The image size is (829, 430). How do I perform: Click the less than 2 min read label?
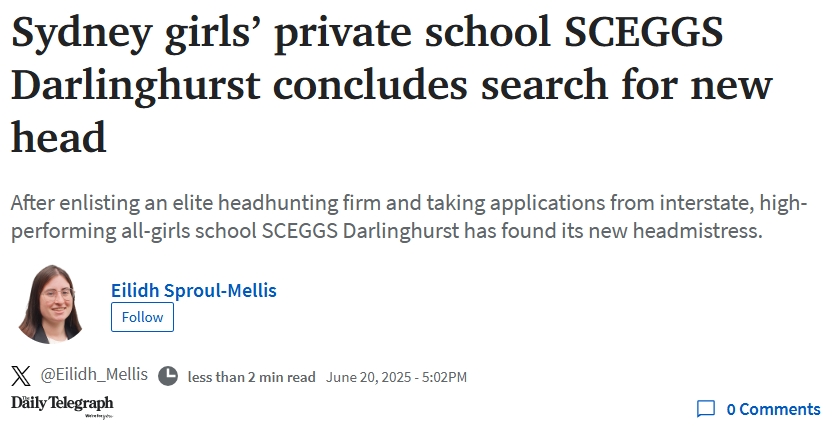pyautogui.click(x=251, y=377)
